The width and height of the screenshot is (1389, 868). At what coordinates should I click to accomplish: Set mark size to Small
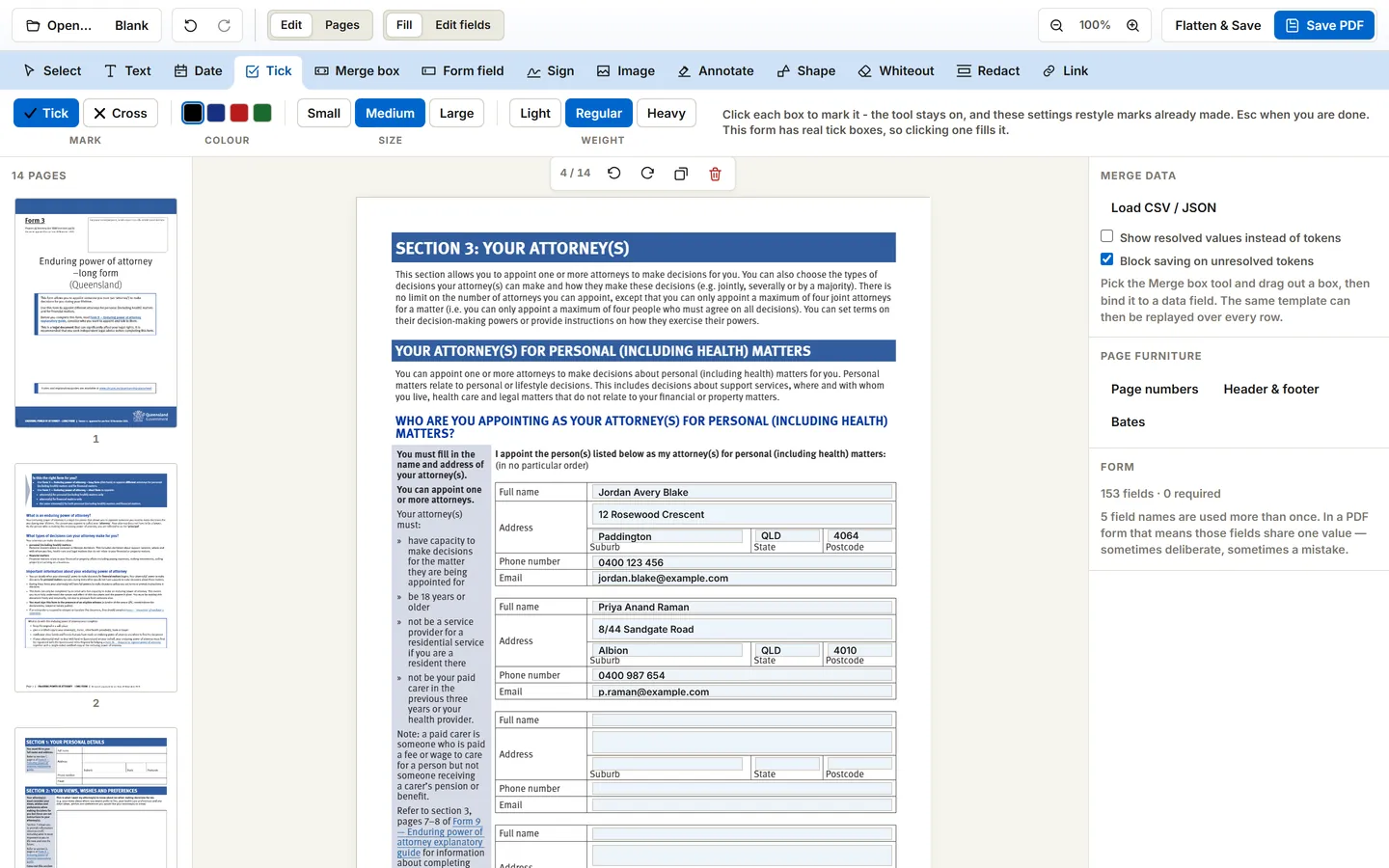coord(324,113)
